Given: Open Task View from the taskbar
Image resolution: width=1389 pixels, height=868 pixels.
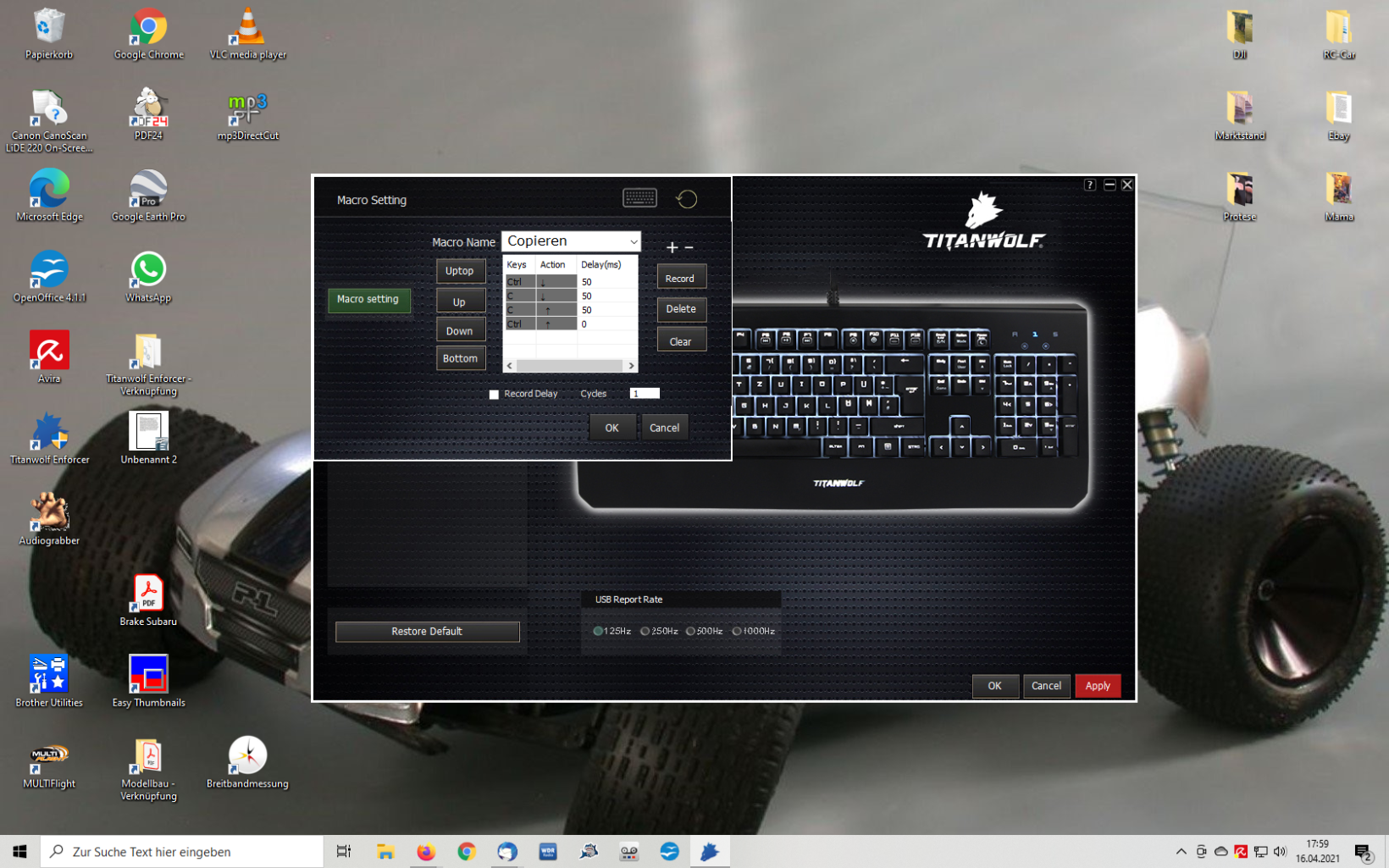Looking at the screenshot, I should click(x=344, y=852).
